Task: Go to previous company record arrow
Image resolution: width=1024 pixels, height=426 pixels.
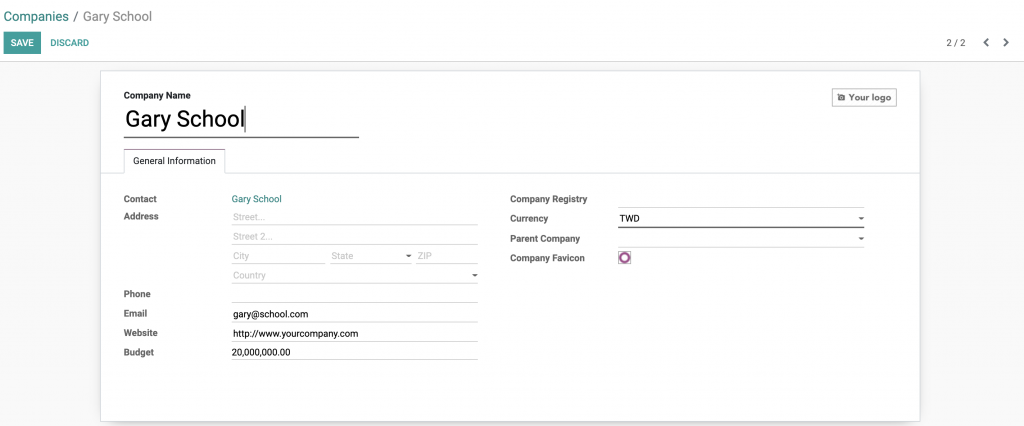Action: [986, 43]
